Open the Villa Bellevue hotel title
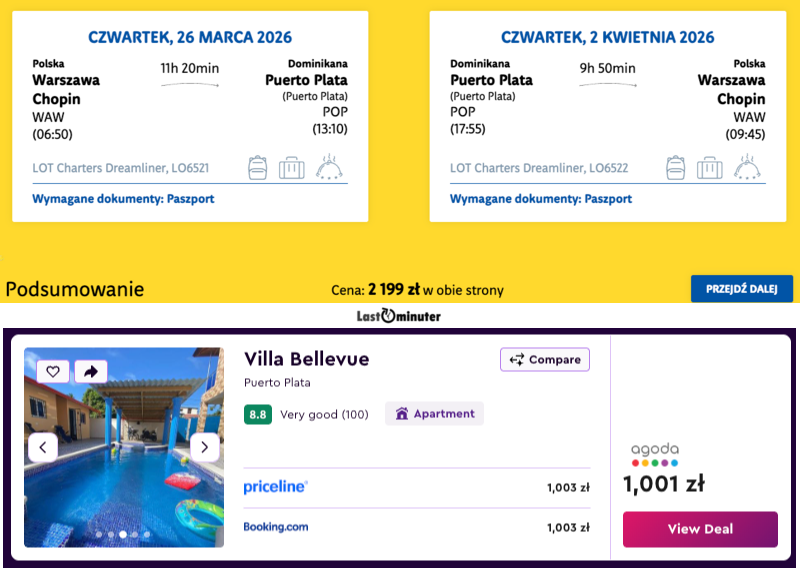The image size is (800, 568). (307, 359)
